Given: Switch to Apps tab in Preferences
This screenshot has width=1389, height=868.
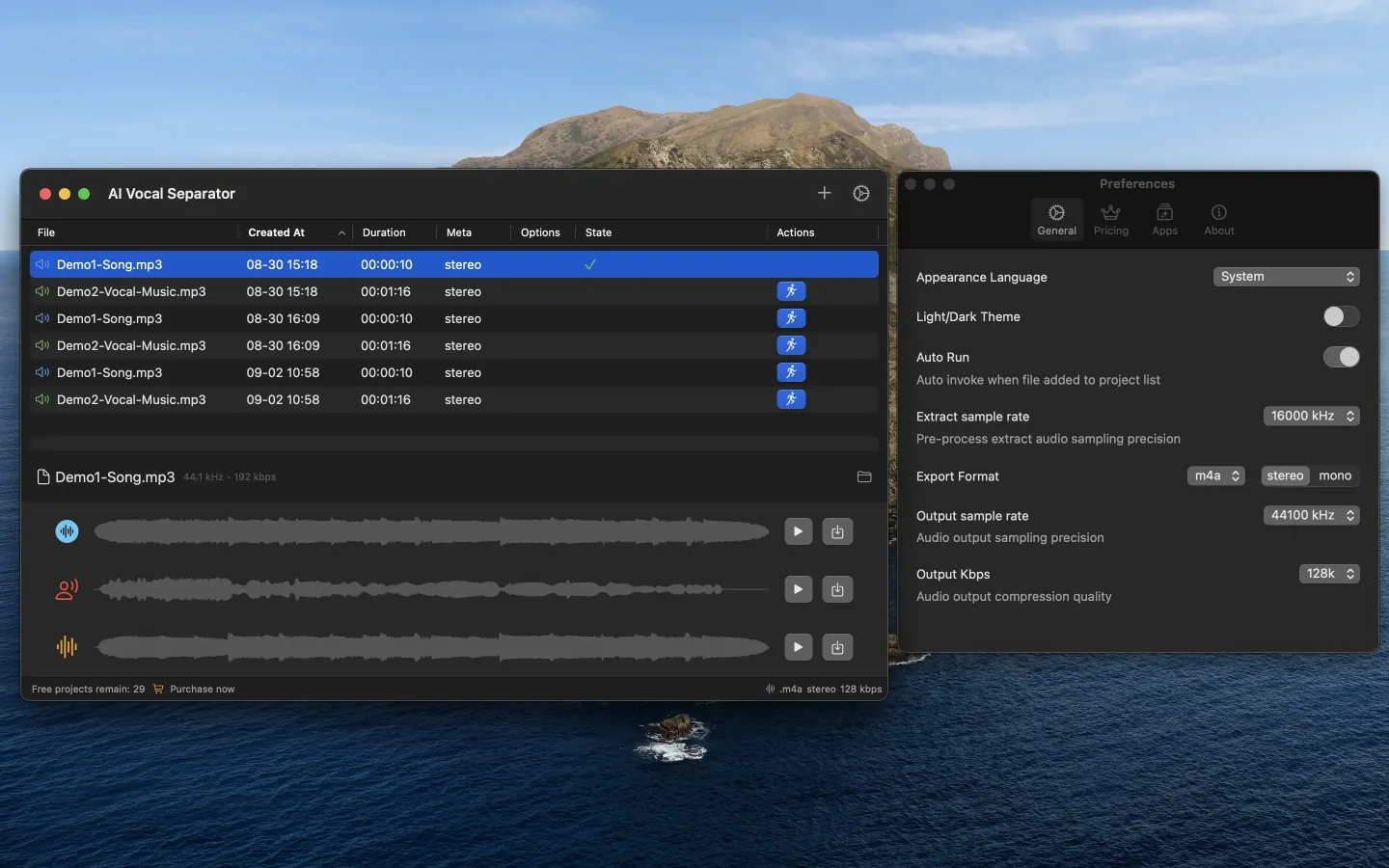Looking at the screenshot, I should coord(1164,220).
